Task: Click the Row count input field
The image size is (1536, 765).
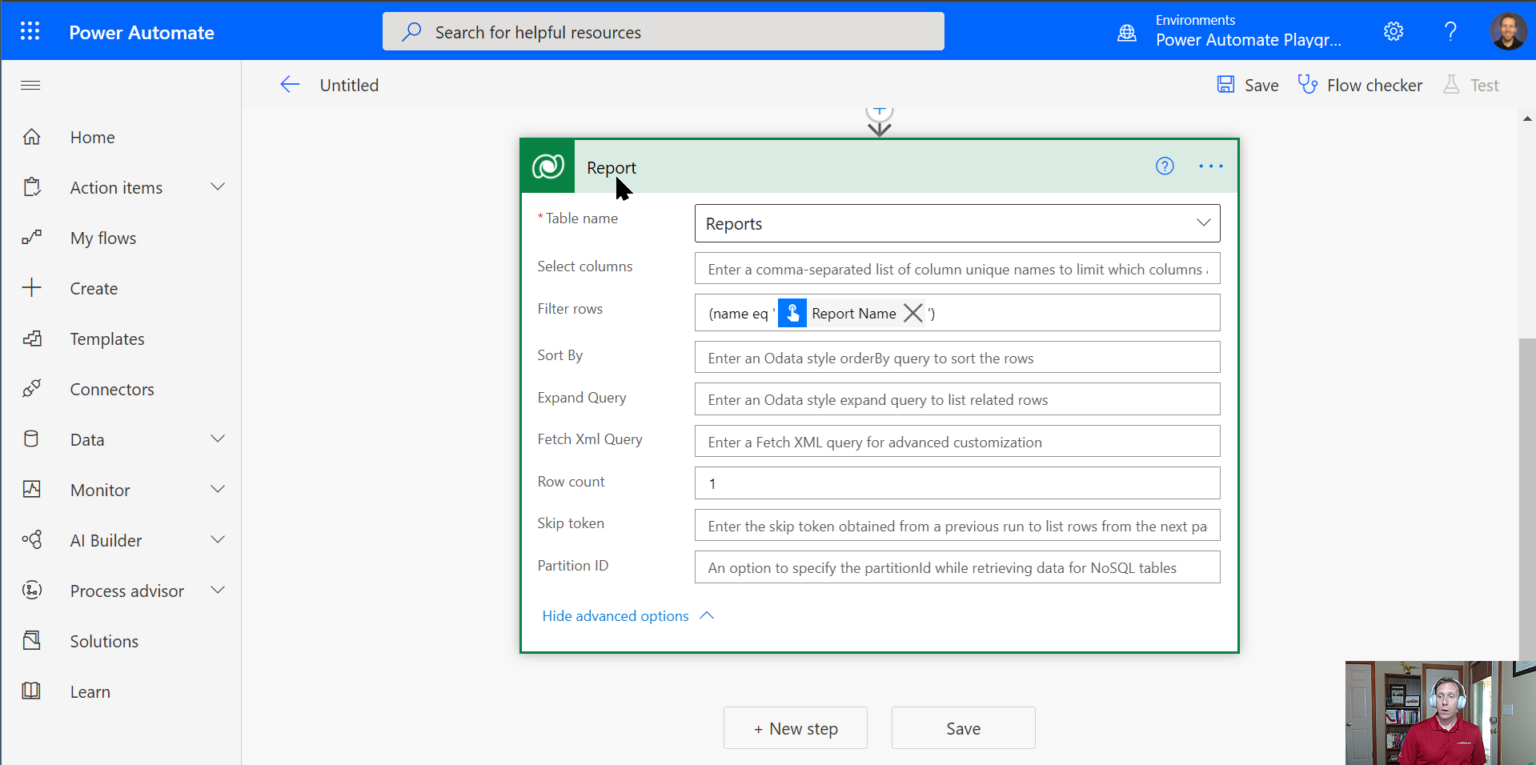Action: [957, 483]
